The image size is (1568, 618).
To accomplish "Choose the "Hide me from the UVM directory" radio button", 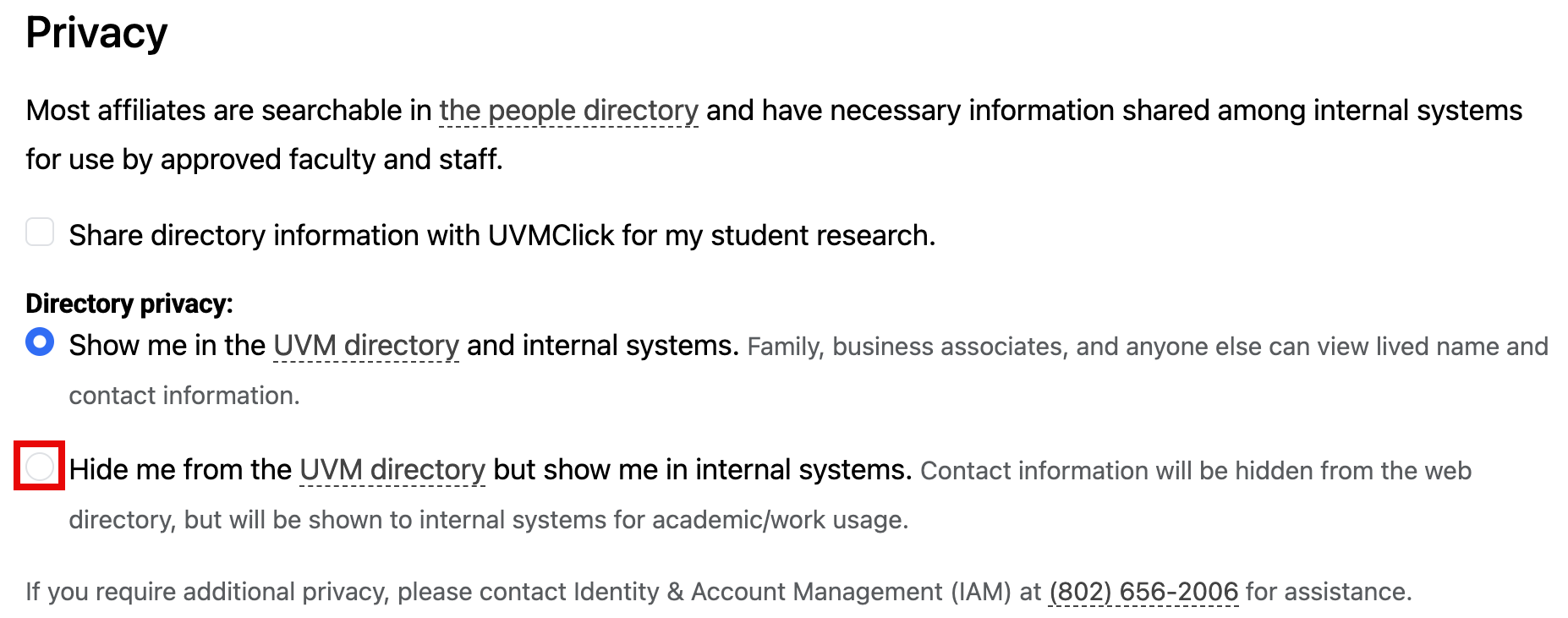I will (x=40, y=466).
